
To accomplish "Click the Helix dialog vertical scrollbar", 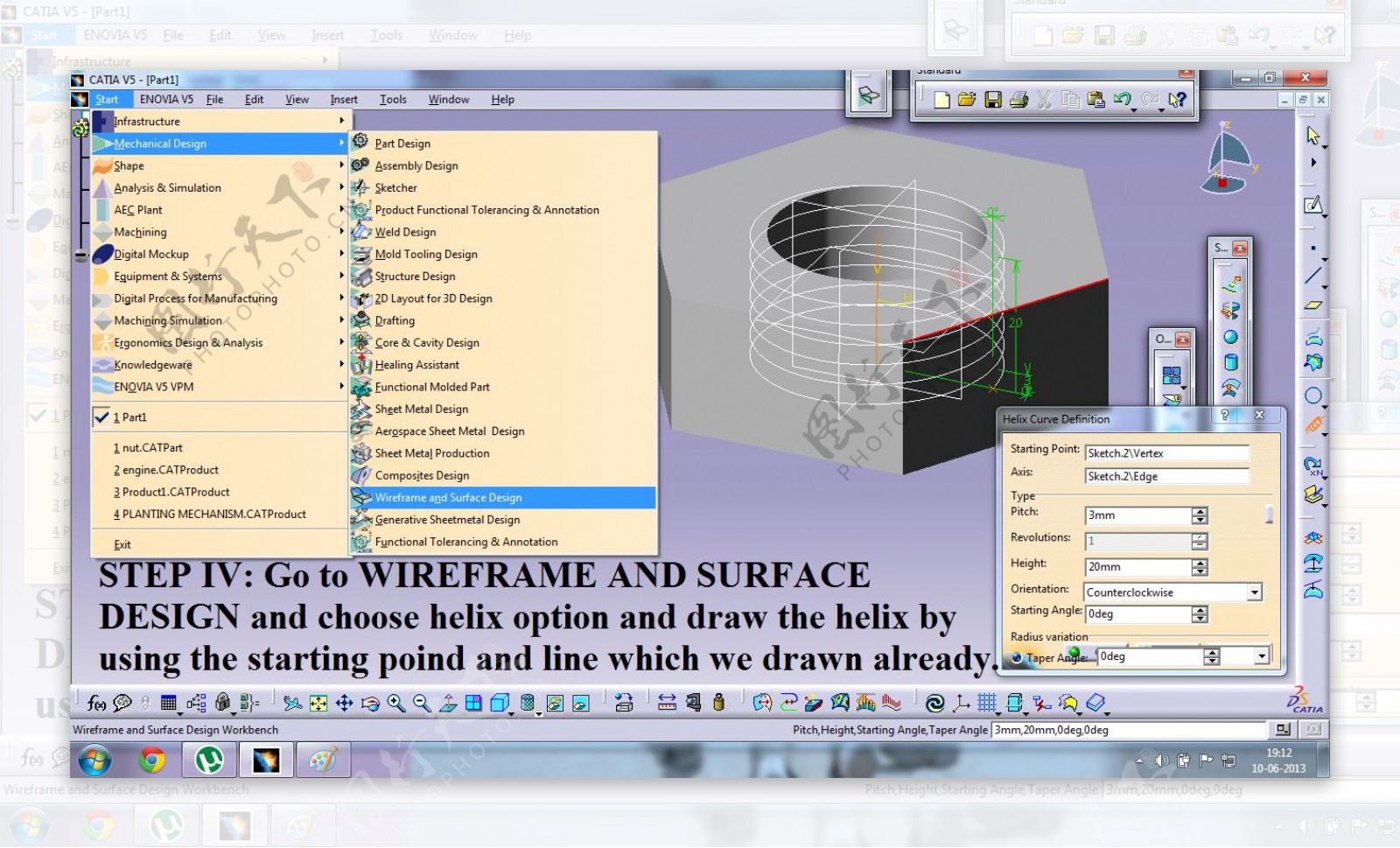I will pos(1270,514).
